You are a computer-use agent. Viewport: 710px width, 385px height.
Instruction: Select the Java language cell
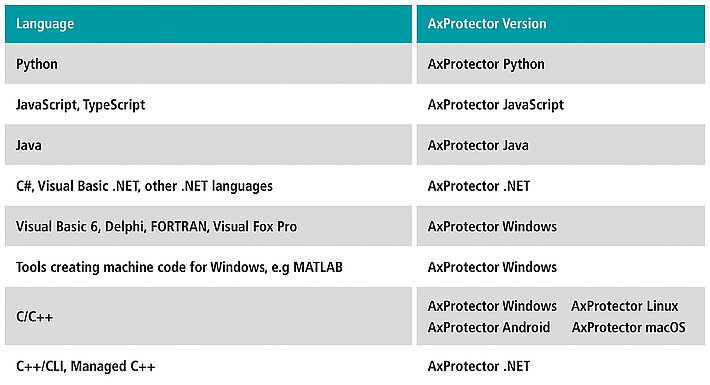point(208,145)
